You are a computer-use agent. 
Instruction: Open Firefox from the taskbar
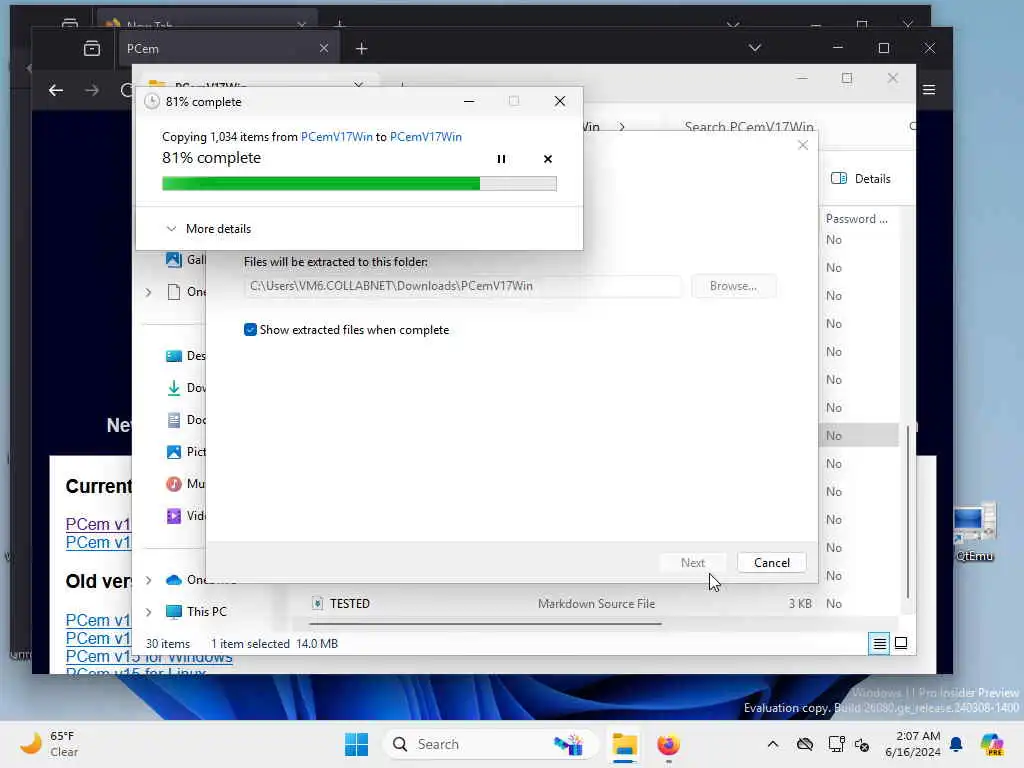(668, 744)
